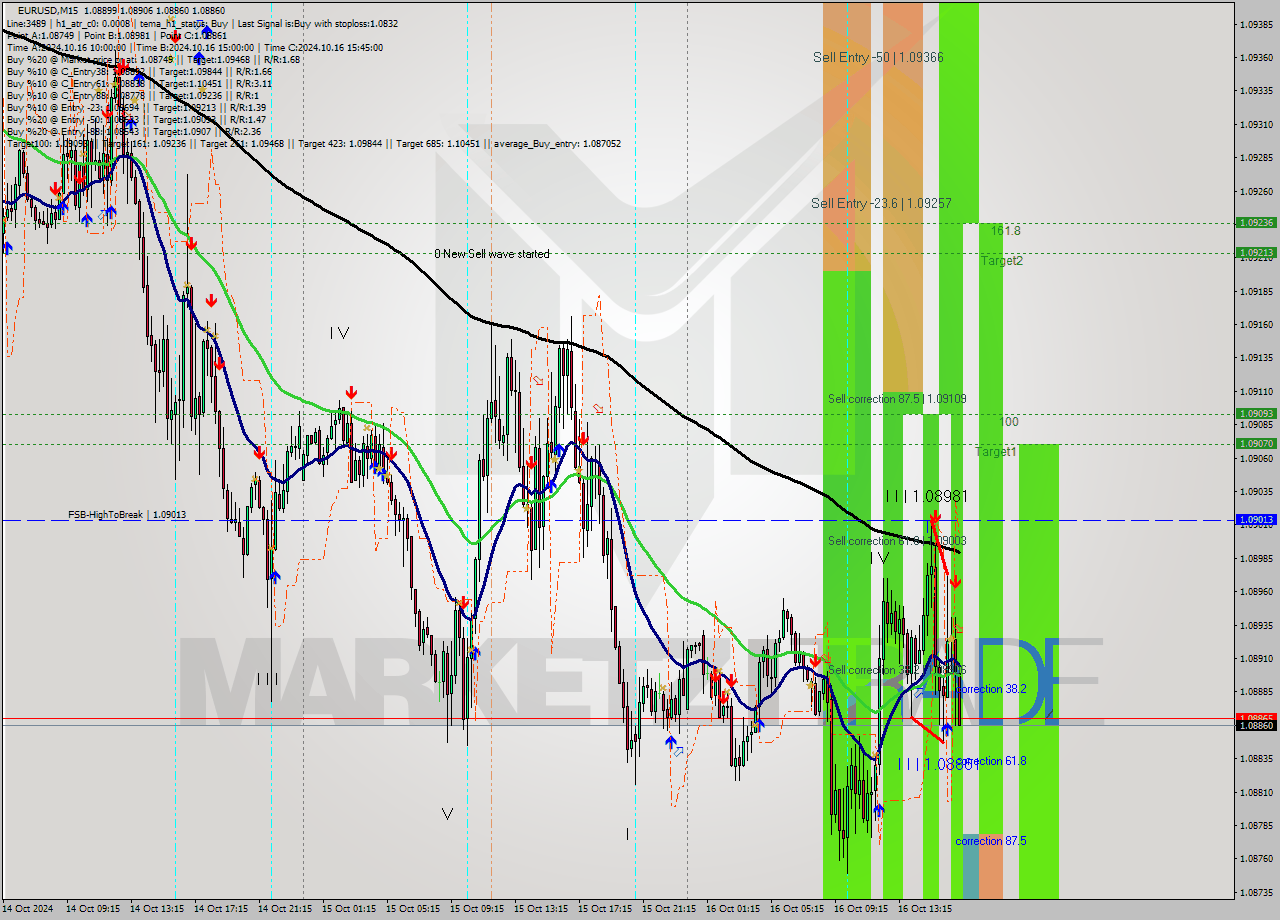
Task: Select the 'Sell correction 87.5 | 1.09109' label
Action: 897,399
